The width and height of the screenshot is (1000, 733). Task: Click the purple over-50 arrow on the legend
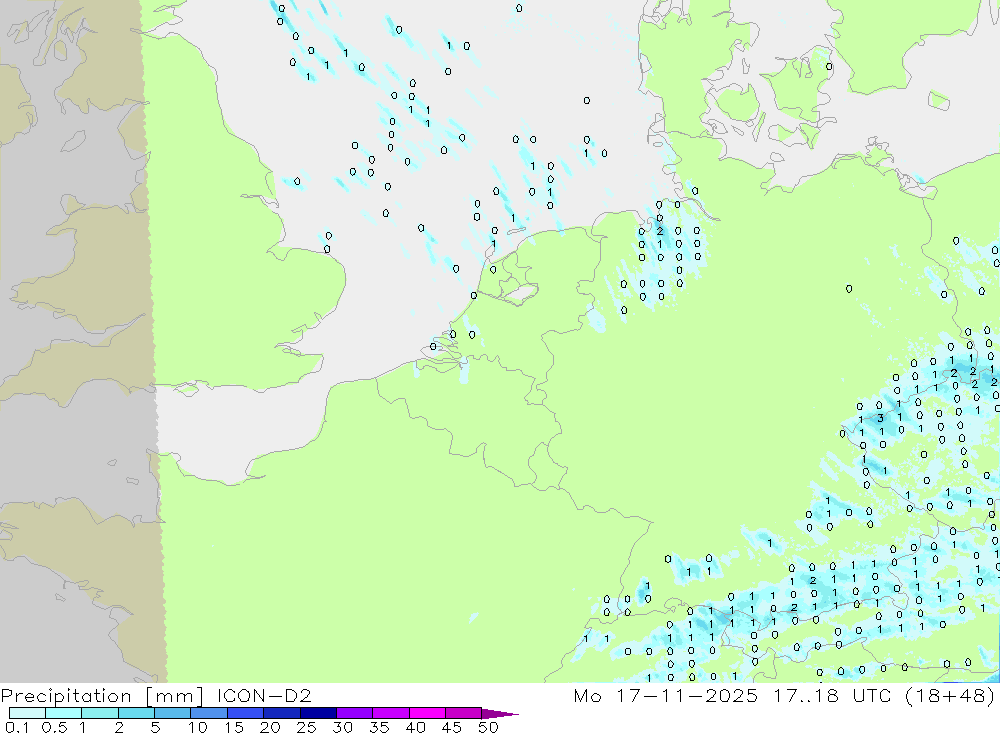coord(500,713)
